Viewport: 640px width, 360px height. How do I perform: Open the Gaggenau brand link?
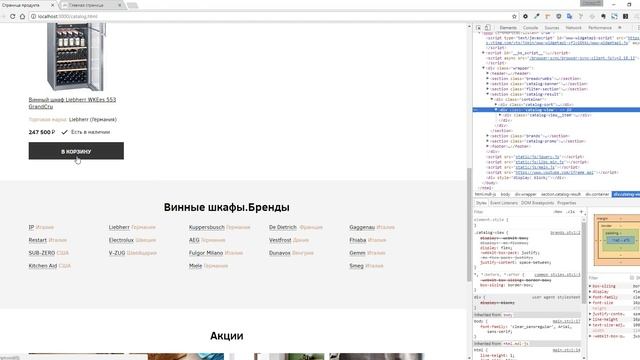coord(362,227)
